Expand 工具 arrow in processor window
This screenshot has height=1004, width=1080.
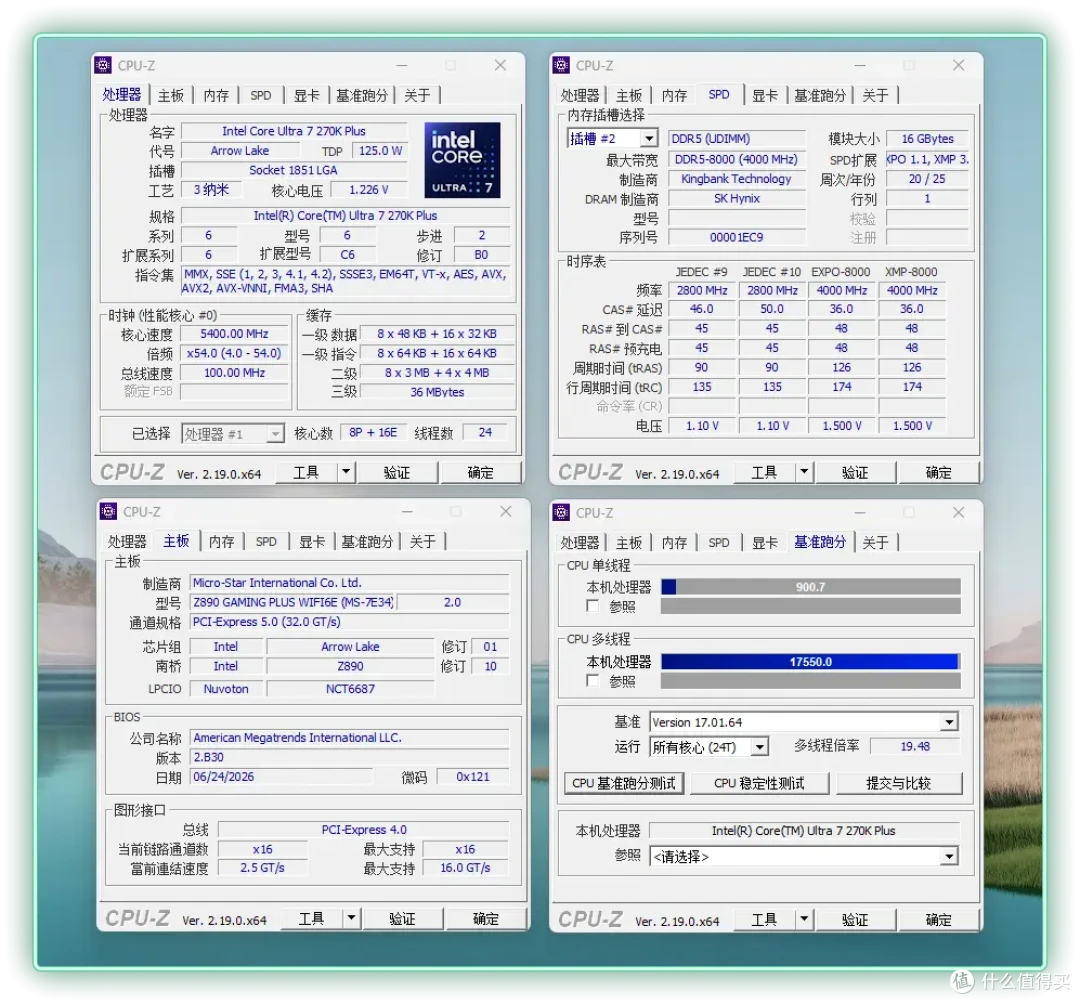tap(346, 472)
